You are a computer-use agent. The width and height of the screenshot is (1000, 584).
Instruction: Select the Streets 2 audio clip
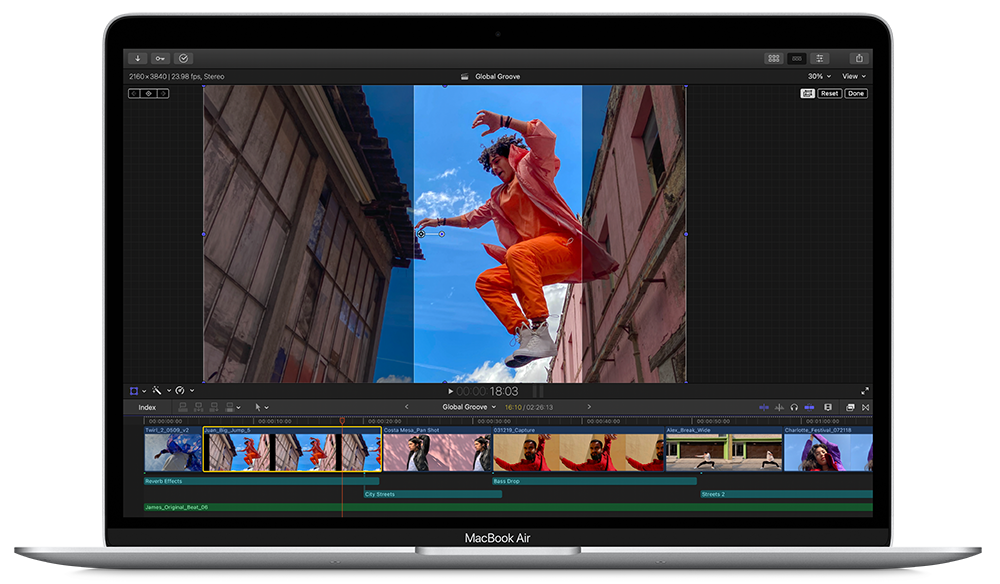tap(786, 494)
